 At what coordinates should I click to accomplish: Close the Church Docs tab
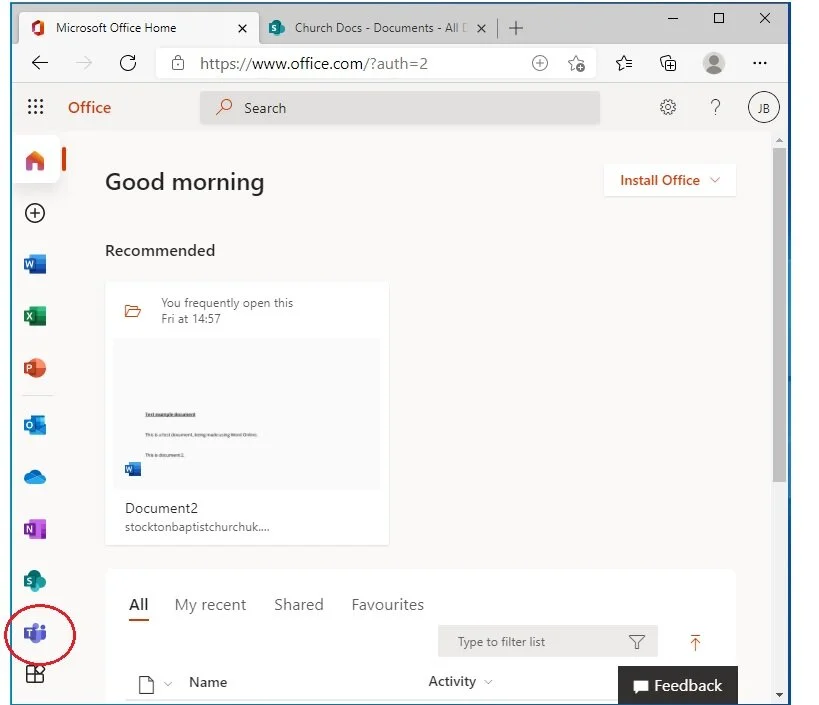tap(482, 29)
